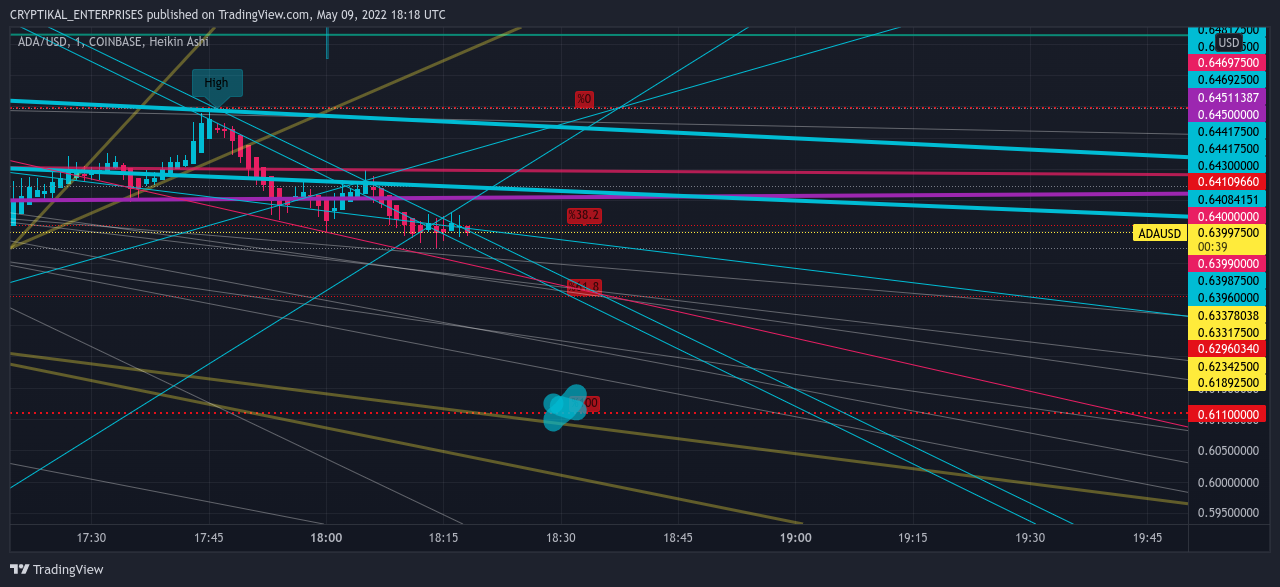Open the USD currency selector
Viewport: 1280px width, 587px height.
(1229, 43)
